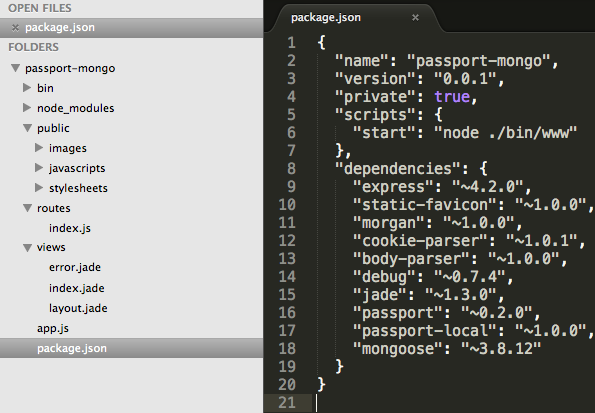Viewport: 595px width, 413px height.
Task: Click the "debug" dependency key
Action: [x=384, y=277]
